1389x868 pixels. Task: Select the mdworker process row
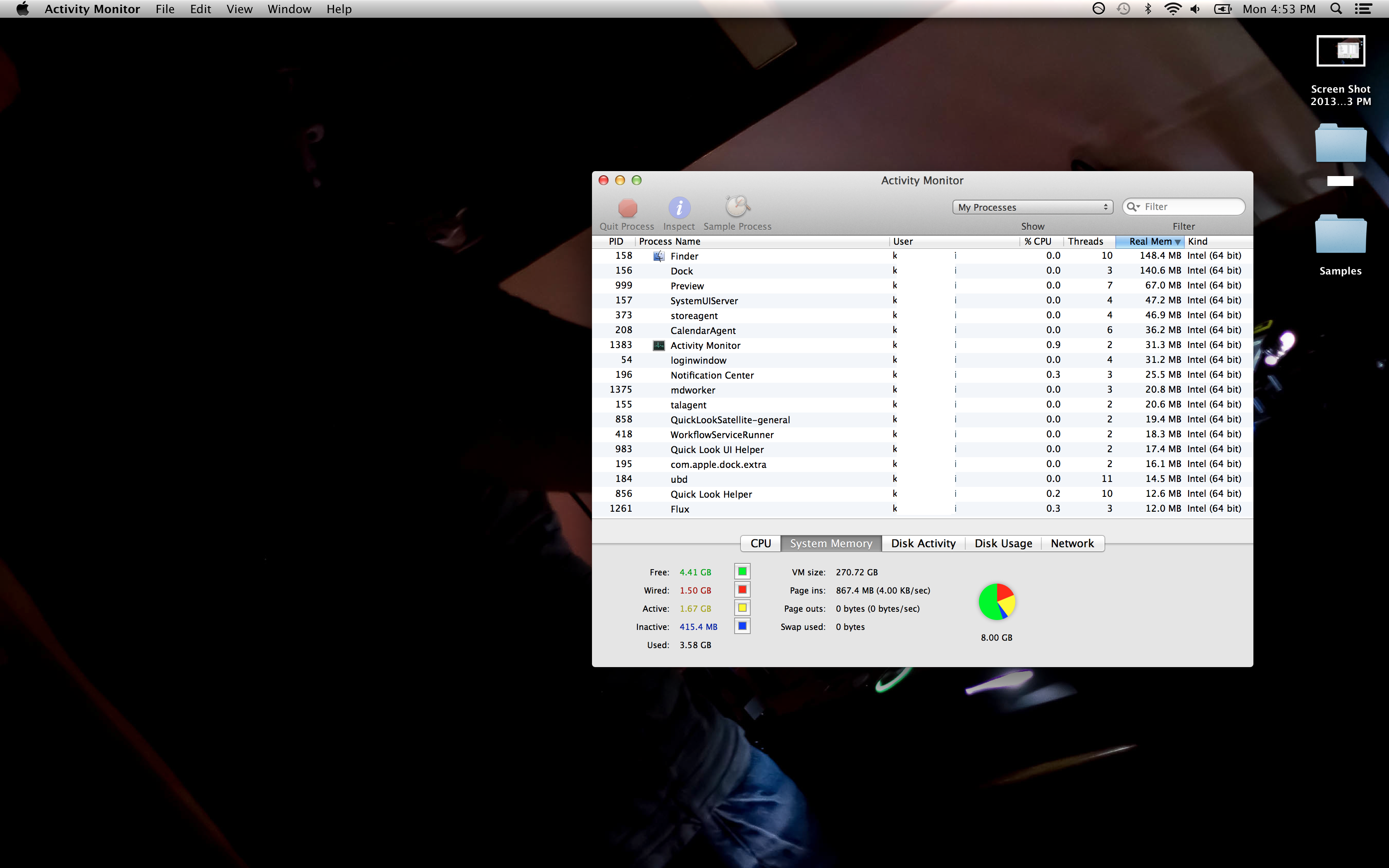point(922,390)
